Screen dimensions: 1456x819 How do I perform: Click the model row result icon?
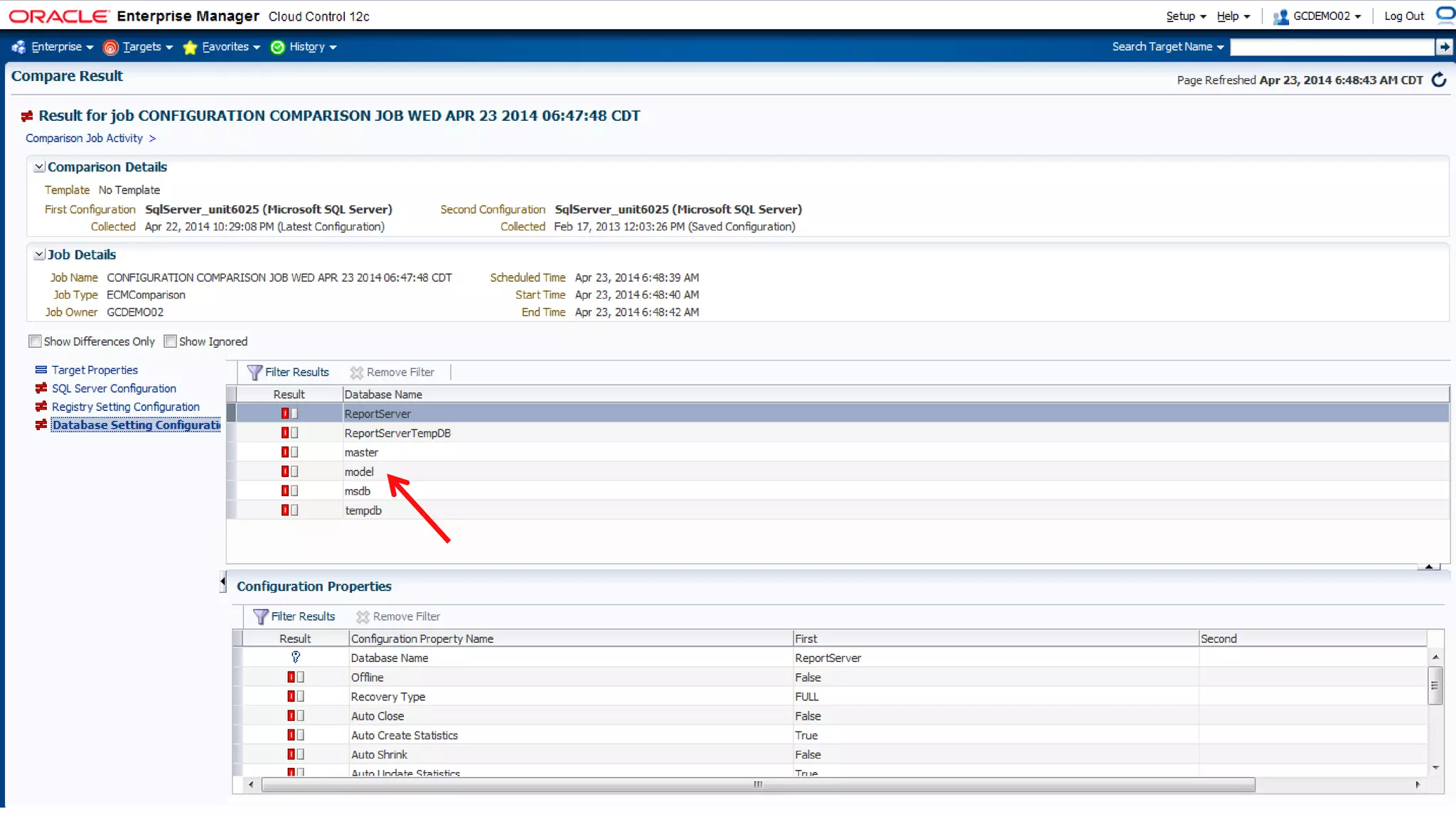click(x=289, y=471)
